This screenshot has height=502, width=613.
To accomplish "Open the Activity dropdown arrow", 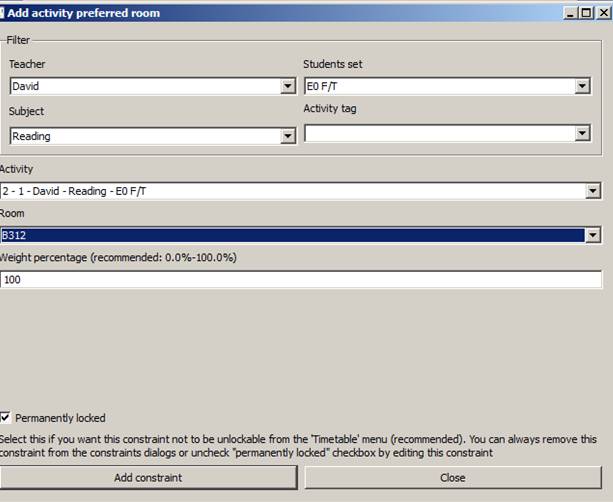I will [x=594, y=190].
